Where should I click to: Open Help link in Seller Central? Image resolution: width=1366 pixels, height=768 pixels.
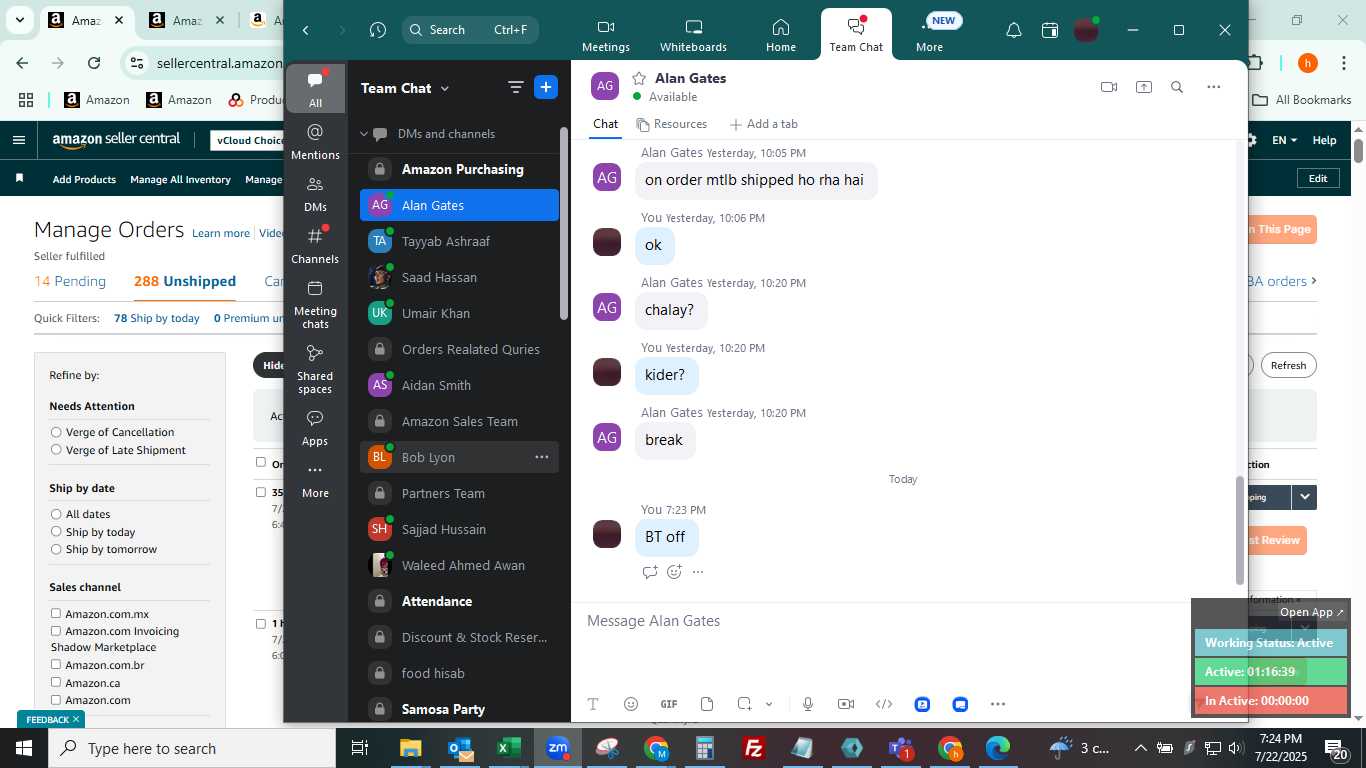(x=1324, y=140)
